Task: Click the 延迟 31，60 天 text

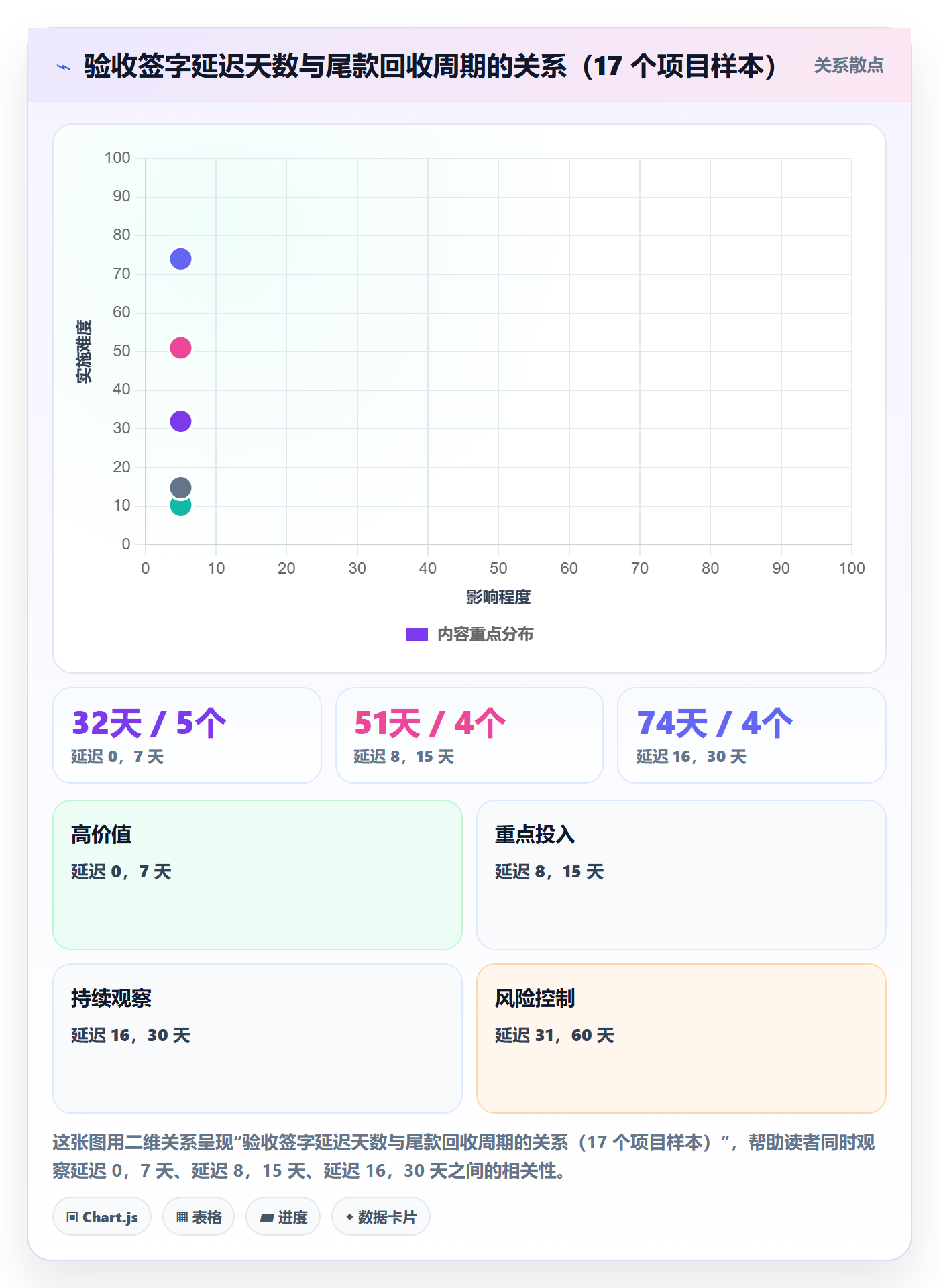Action: pyautogui.click(x=555, y=1036)
